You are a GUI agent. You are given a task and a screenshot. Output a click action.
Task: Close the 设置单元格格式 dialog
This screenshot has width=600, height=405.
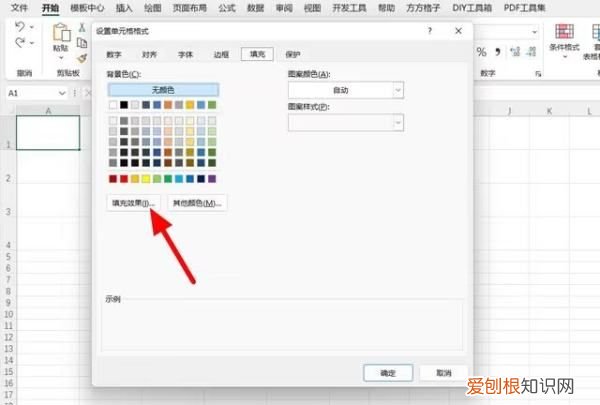coord(458,31)
